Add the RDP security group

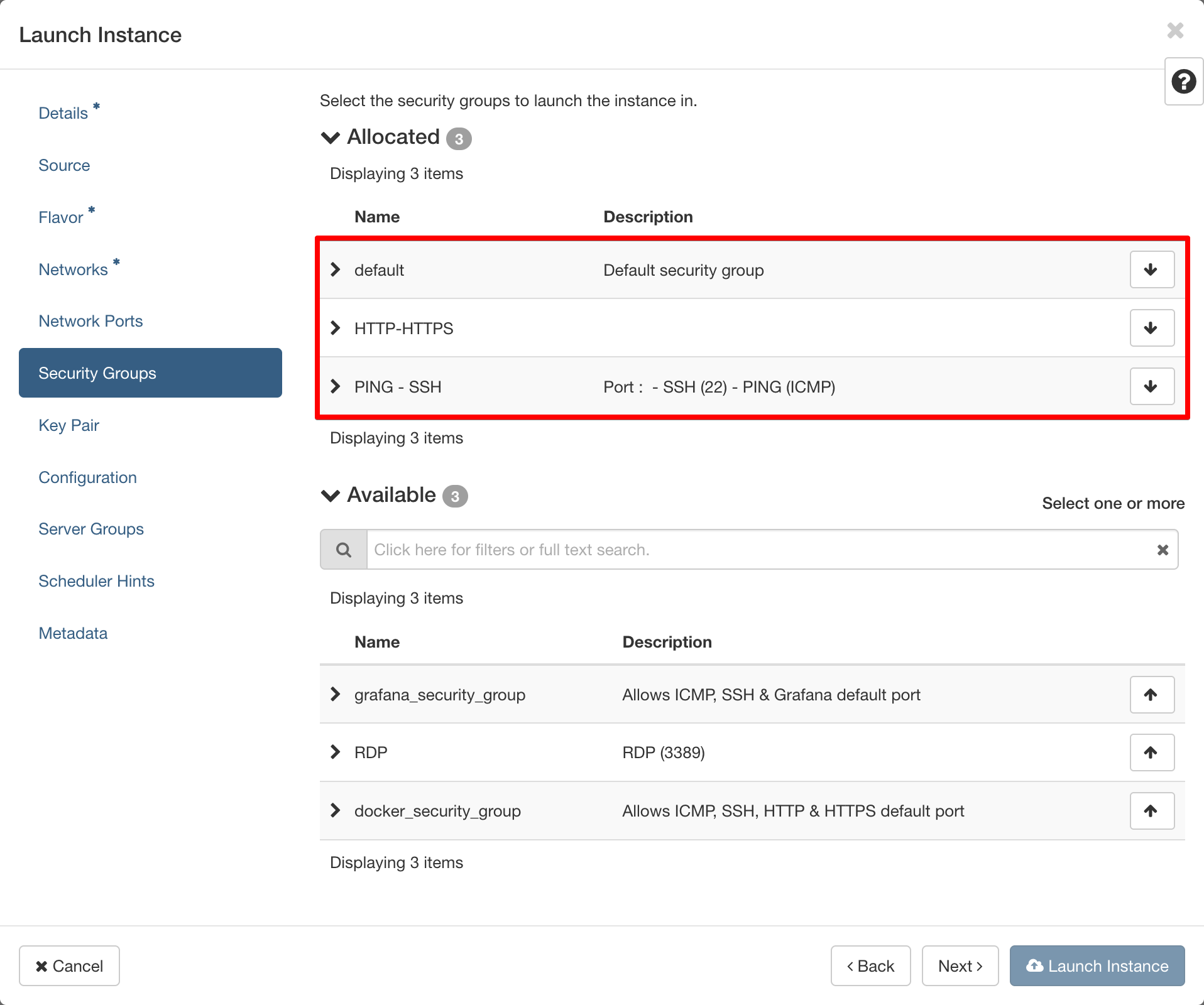[x=1151, y=752]
